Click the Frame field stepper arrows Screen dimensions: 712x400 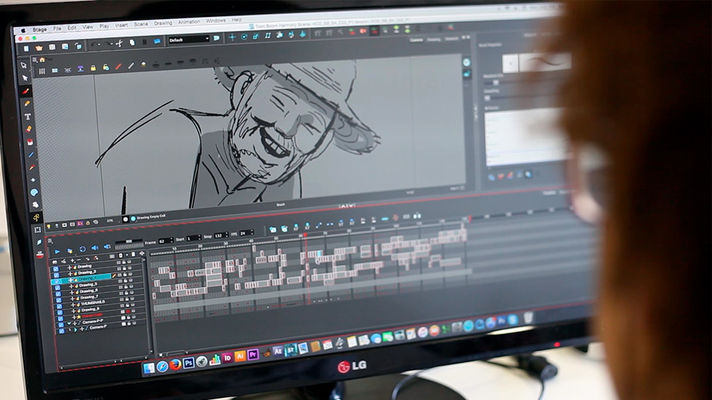coord(172,241)
